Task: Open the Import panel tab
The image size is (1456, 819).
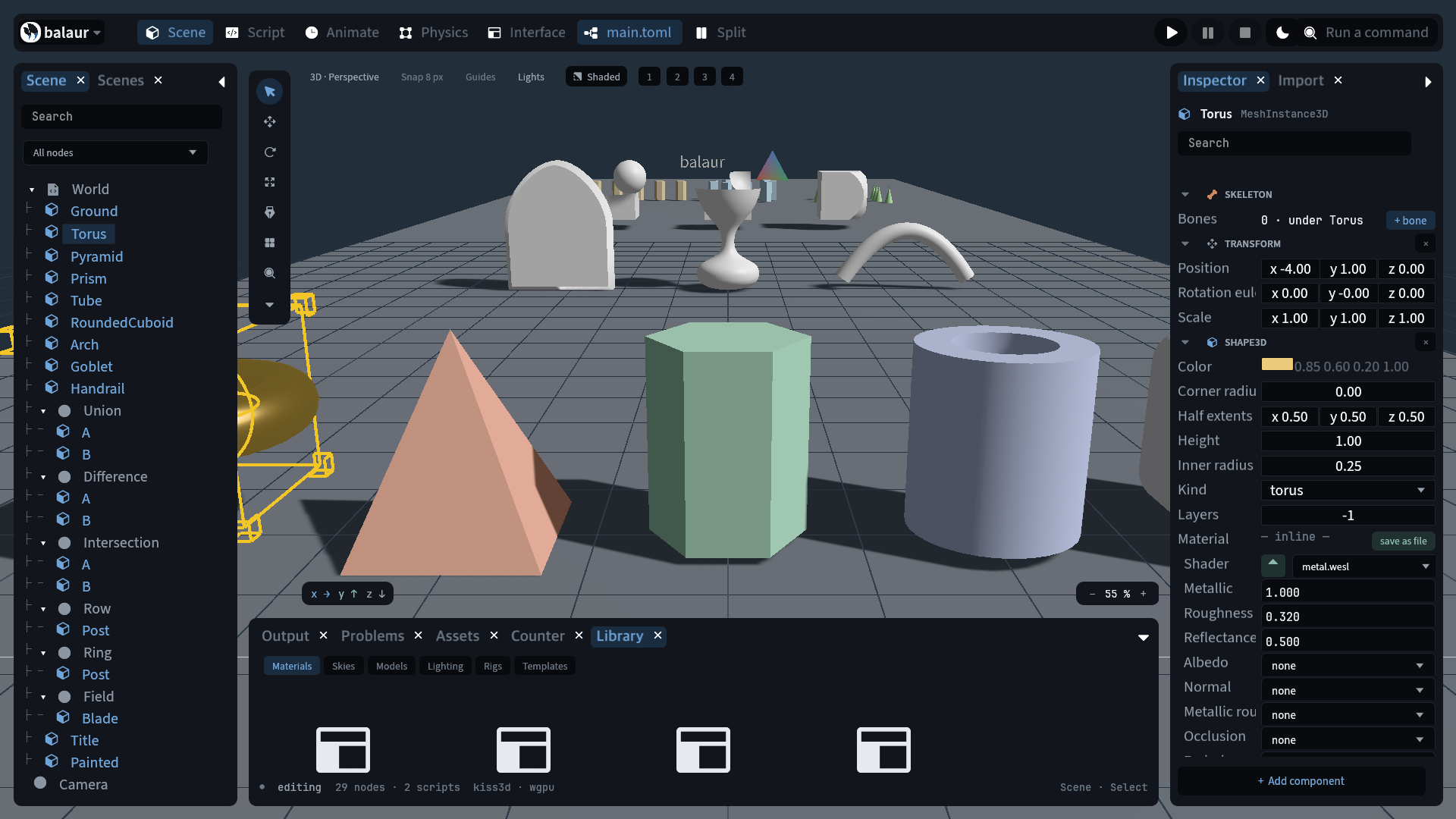Action: [x=1301, y=80]
